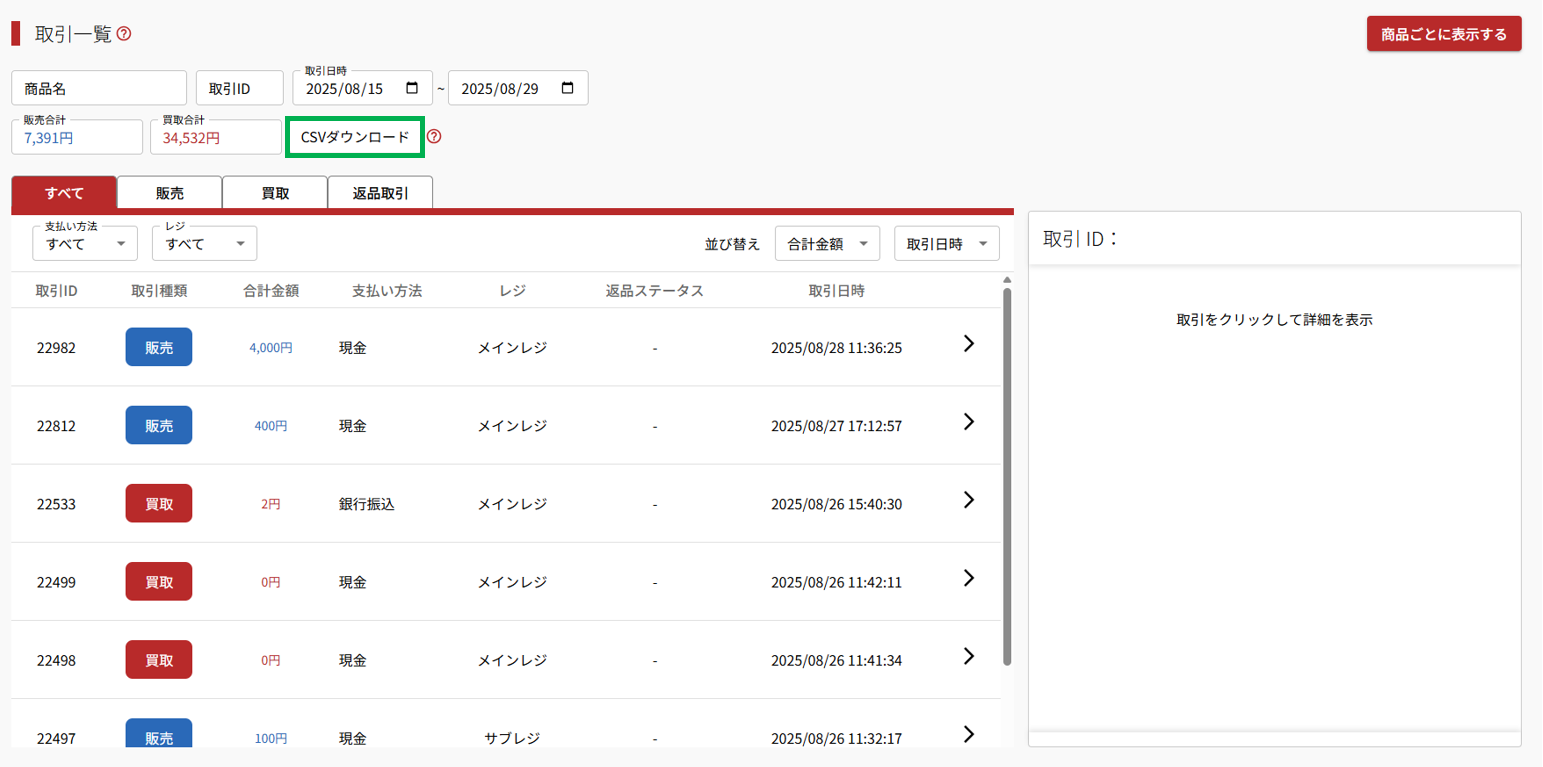Open details arrow for transaction 22499
The width and height of the screenshot is (1543, 767).
click(x=967, y=578)
